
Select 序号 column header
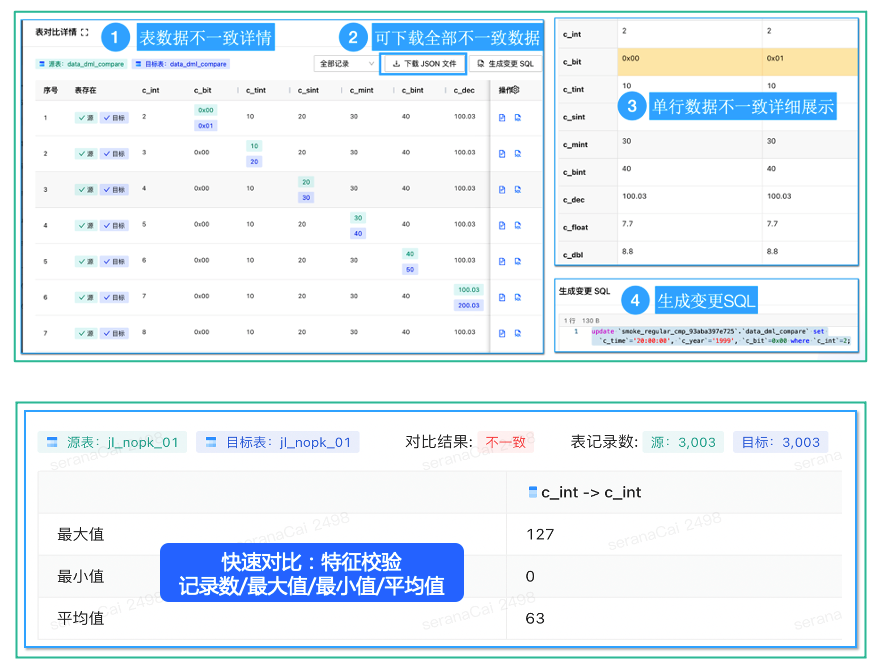coord(51,90)
